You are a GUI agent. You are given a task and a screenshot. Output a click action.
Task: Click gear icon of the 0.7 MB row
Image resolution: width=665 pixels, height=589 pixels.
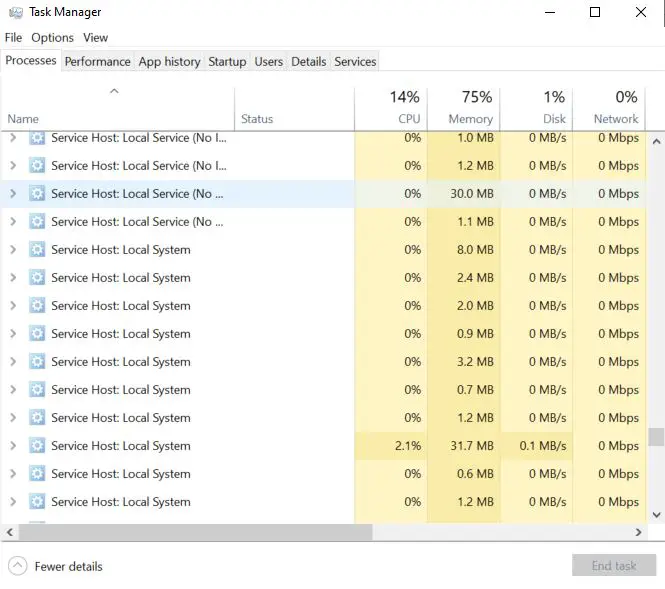(x=37, y=390)
